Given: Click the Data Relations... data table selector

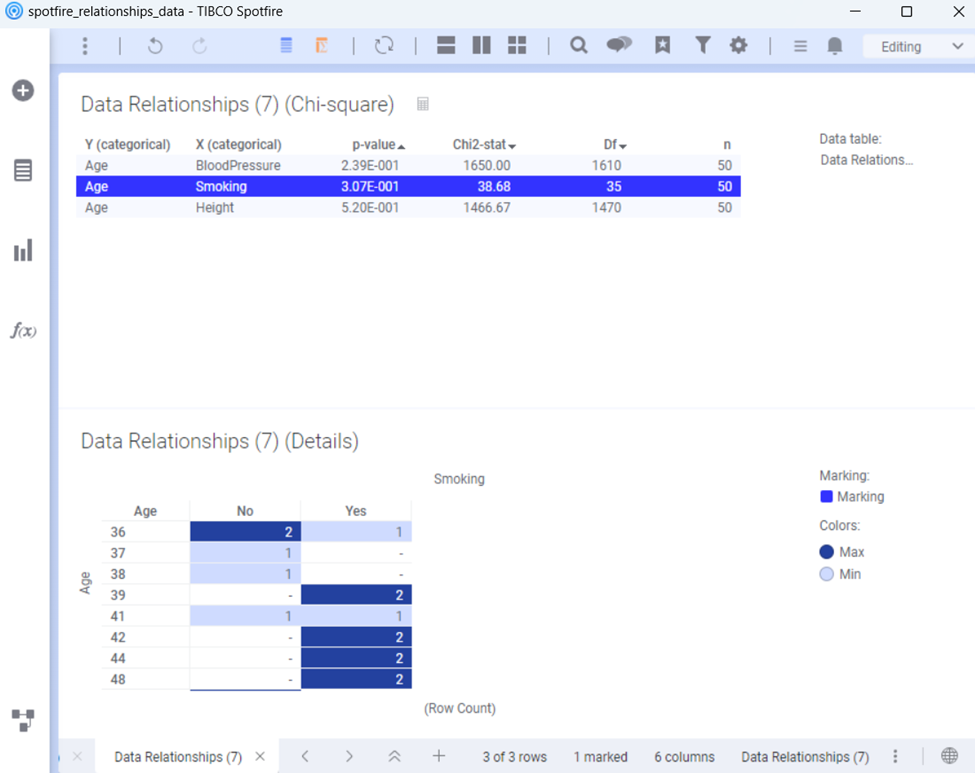Looking at the screenshot, I should [x=866, y=160].
